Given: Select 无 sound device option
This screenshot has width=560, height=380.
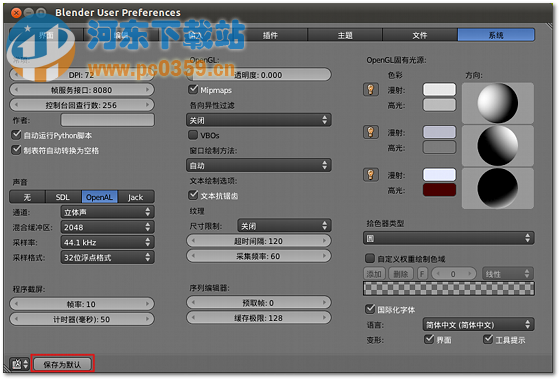Looking at the screenshot, I should (x=28, y=197).
